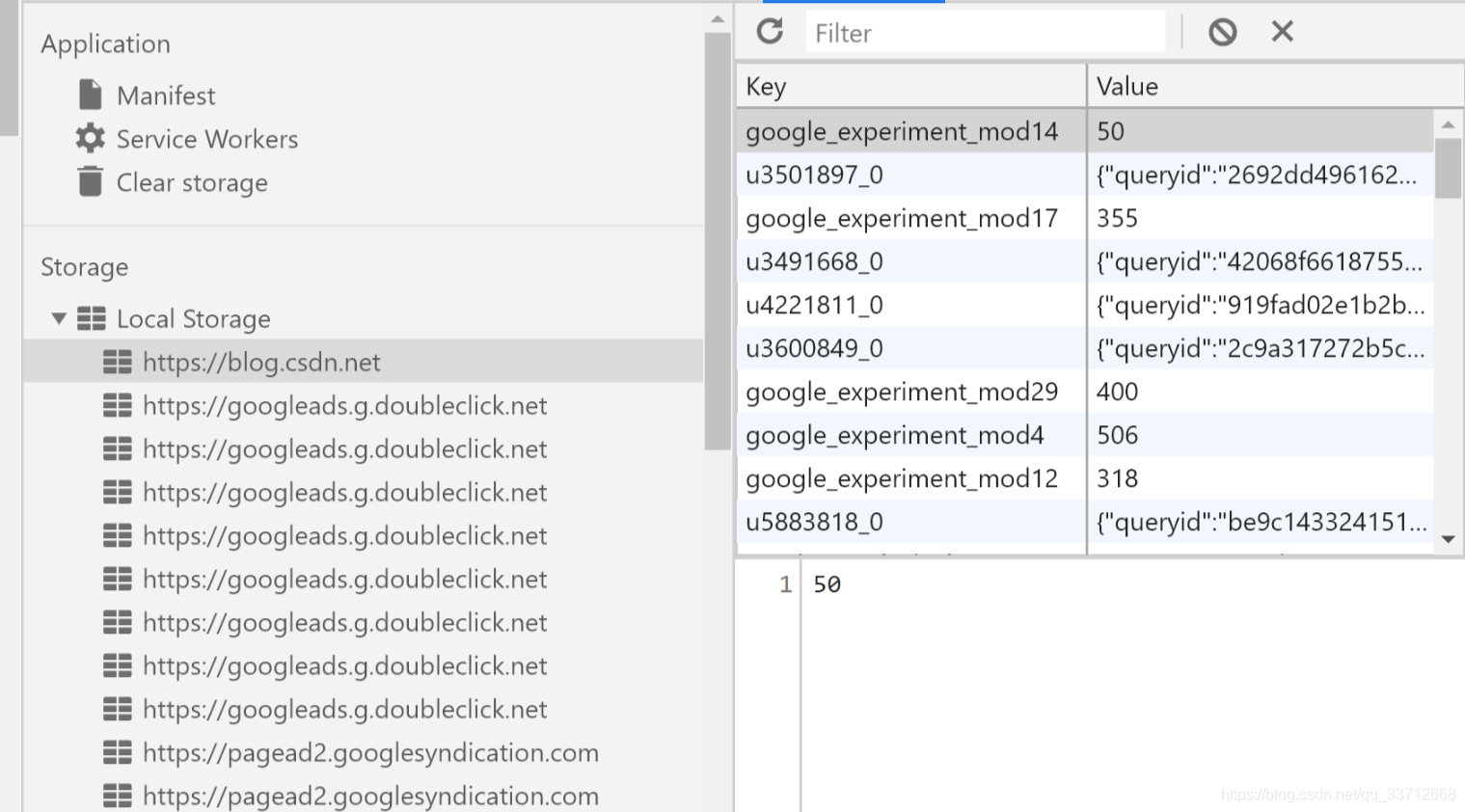Viewport: 1465px width, 812px height.
Task: Click the delete selected (X) icon
Action: click(x=1282, y=31)
